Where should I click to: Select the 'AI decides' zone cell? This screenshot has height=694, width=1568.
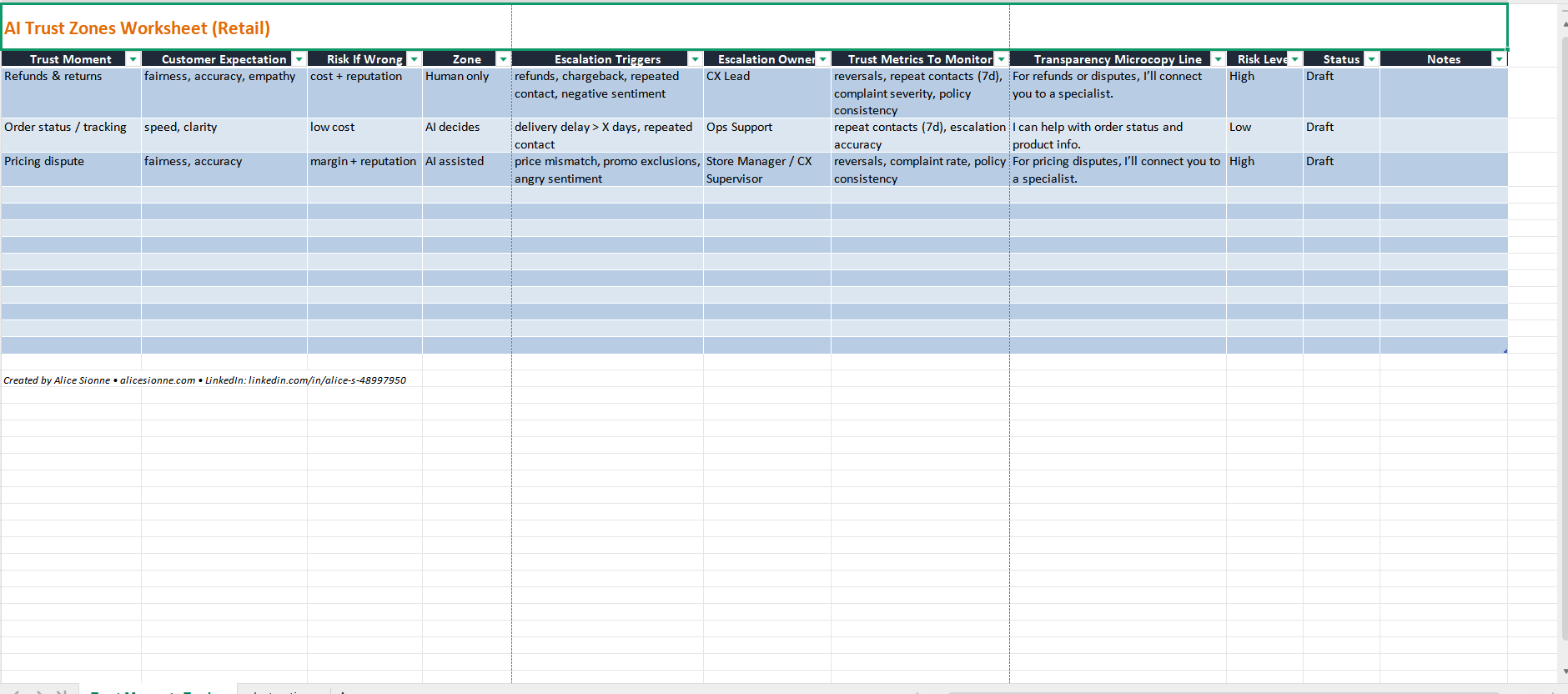coord(467,135)
